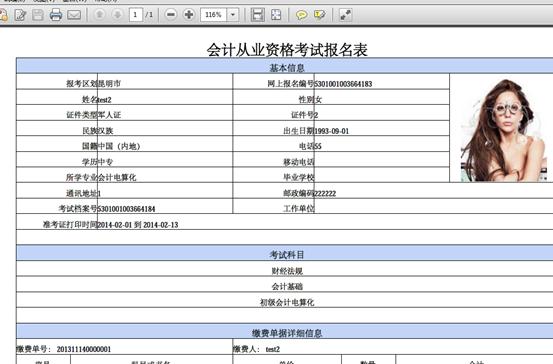Click the 缴费单据详细信息 section header
Image resolution: width=553 pixels, height=364 pixels.
tap(286, 333)
